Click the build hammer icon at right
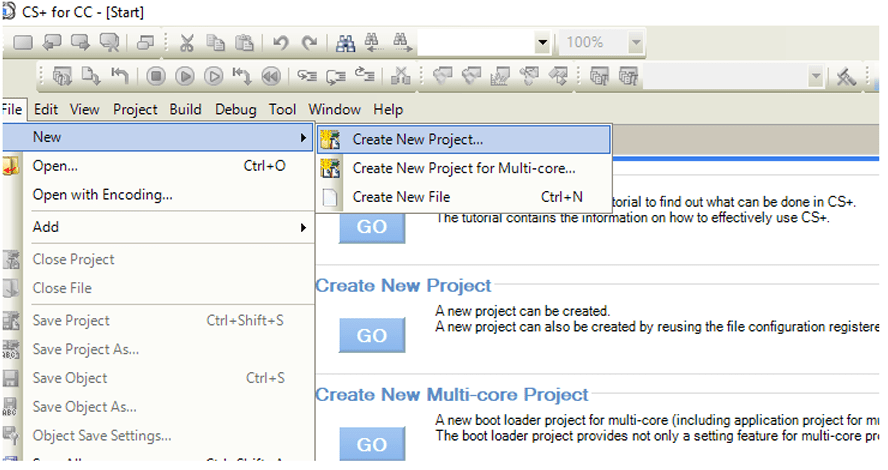Screen dimensions: 888x470 [846, 77]
